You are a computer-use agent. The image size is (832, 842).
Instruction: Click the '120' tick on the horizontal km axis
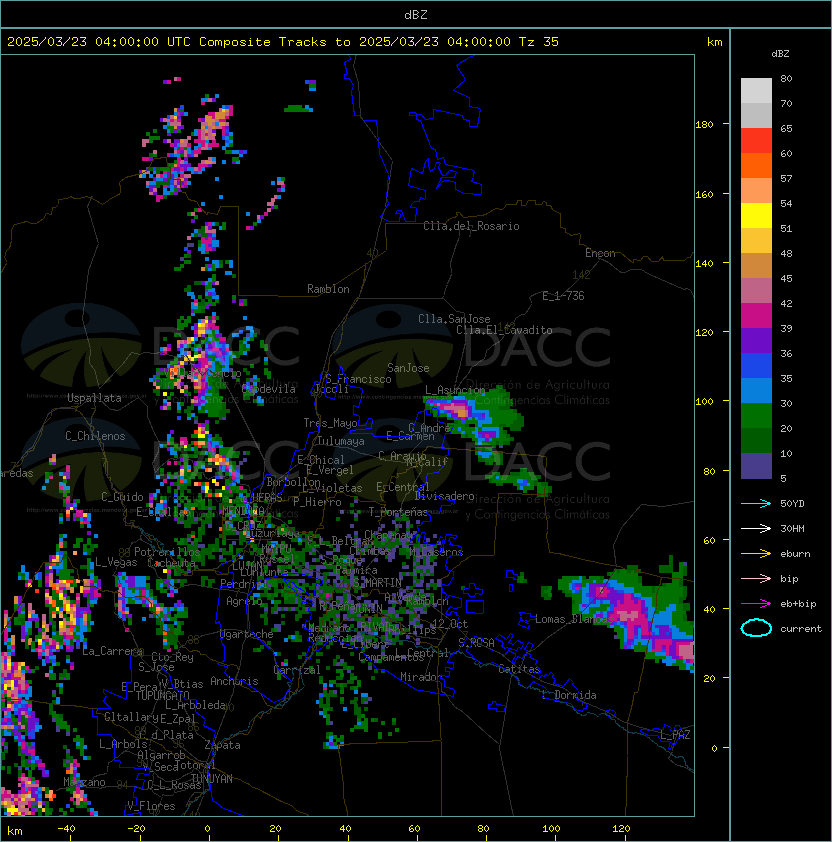[x=621, y=829]
